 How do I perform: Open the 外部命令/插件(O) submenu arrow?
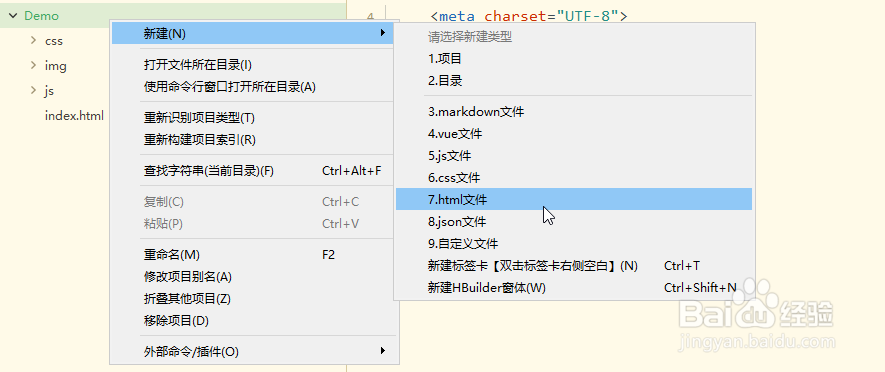pos(383,351)
